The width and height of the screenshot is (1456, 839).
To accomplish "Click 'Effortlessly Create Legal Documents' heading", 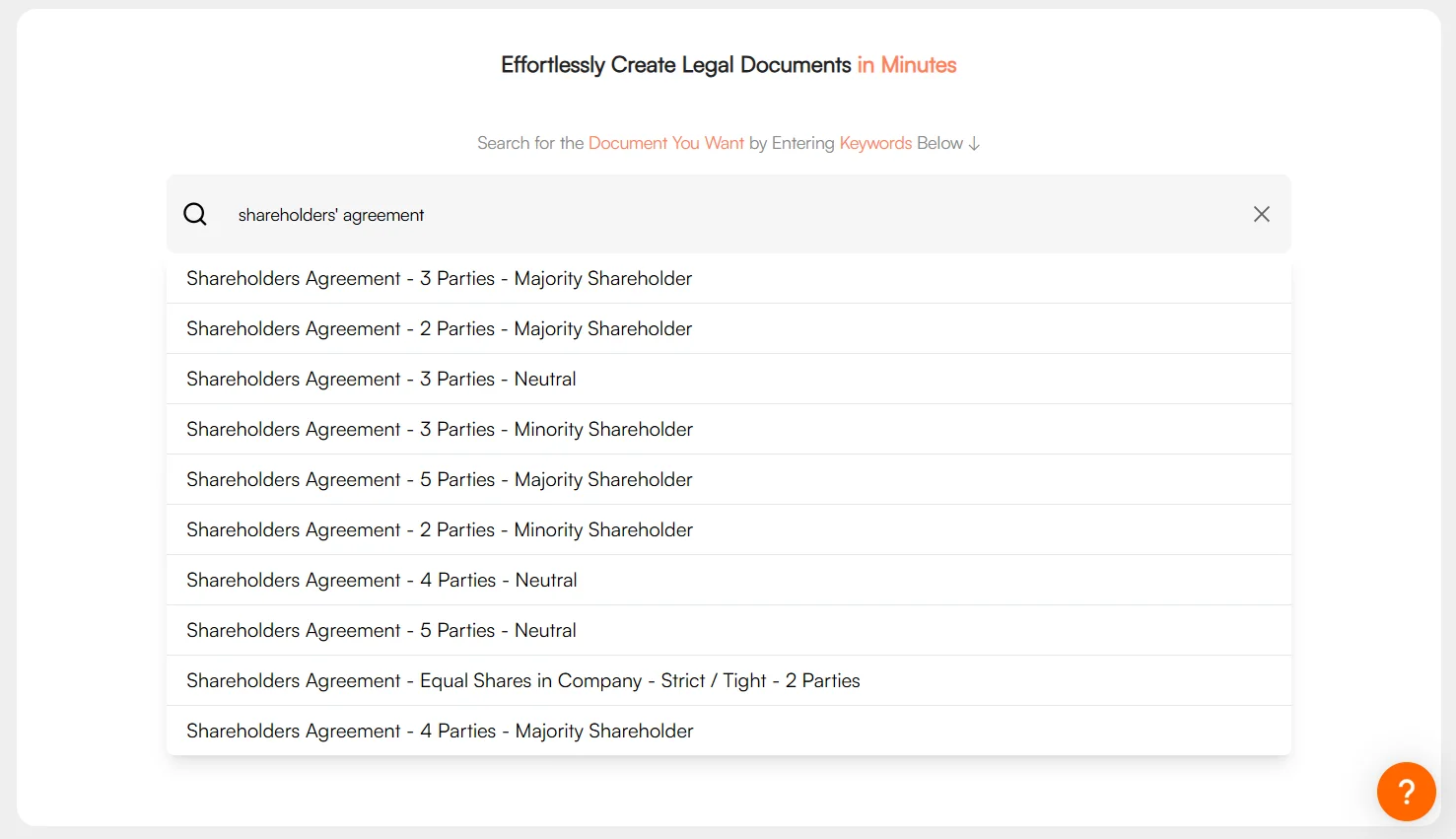I will pos(675,65).
